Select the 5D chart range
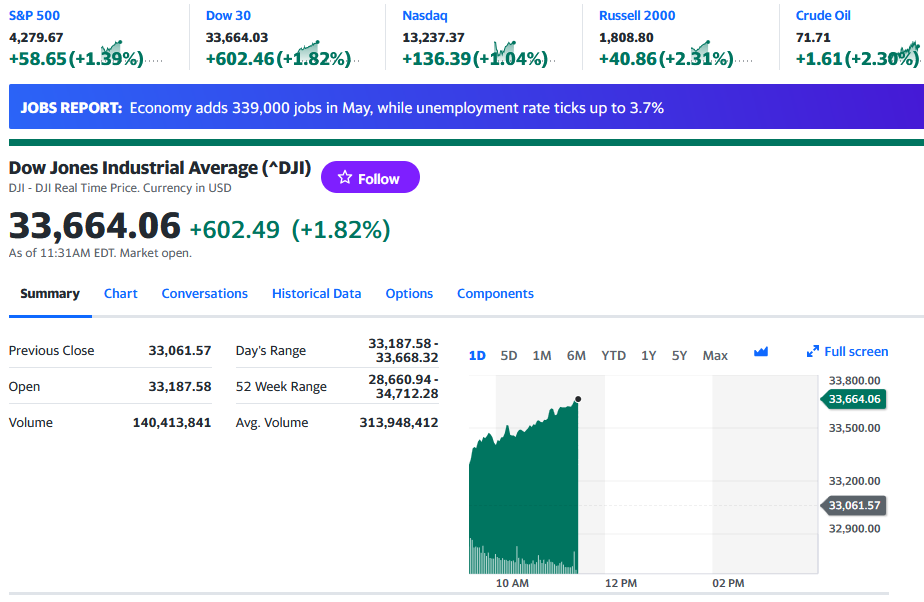The width and height of the screenshot is (924, 602). (509, 356)
